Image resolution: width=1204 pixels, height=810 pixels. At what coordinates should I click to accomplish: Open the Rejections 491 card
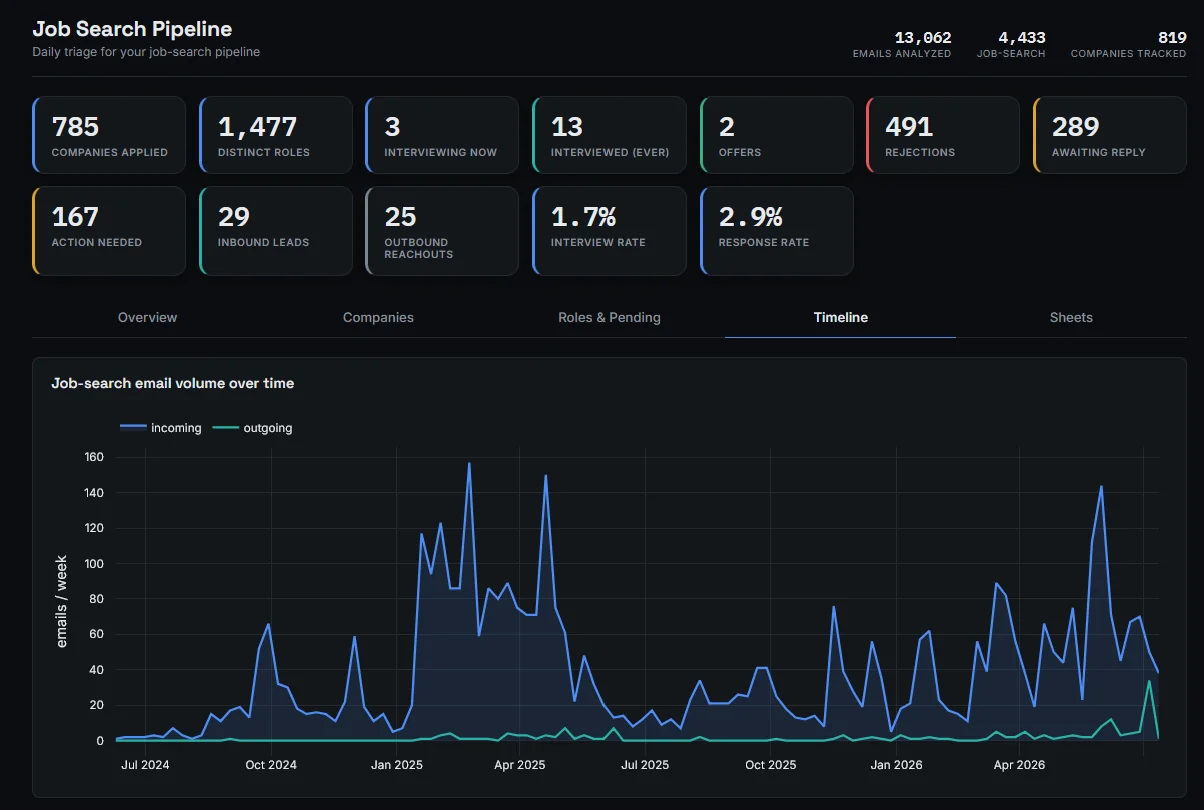click(943, 135)
